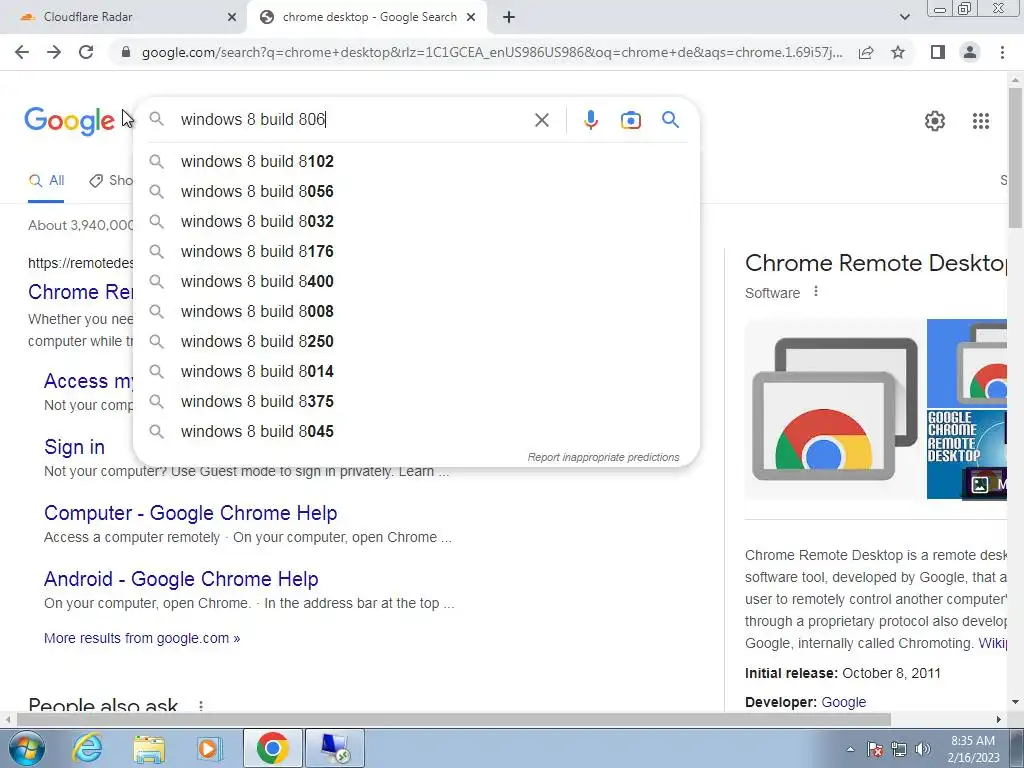Go back to previous page

[22, 52]
